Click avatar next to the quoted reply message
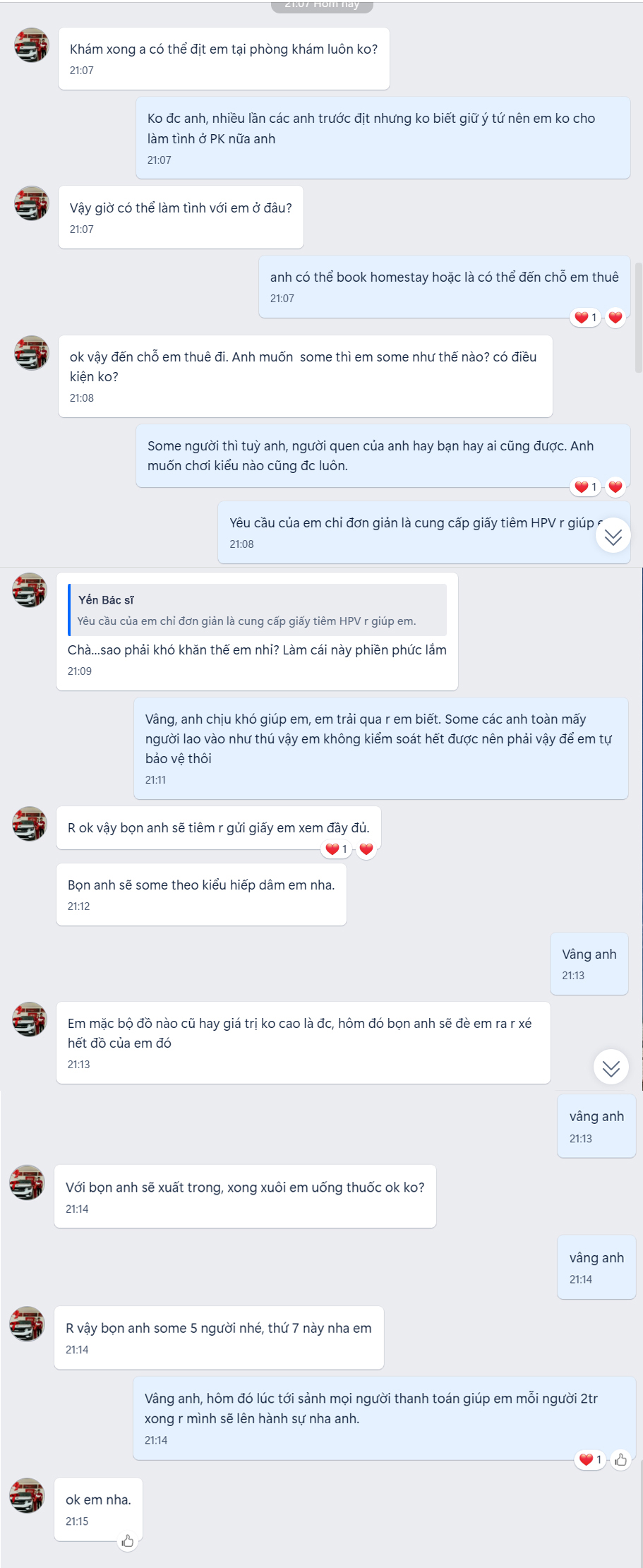Viewport: 643px width, 1568px height. tap(30, 590)
